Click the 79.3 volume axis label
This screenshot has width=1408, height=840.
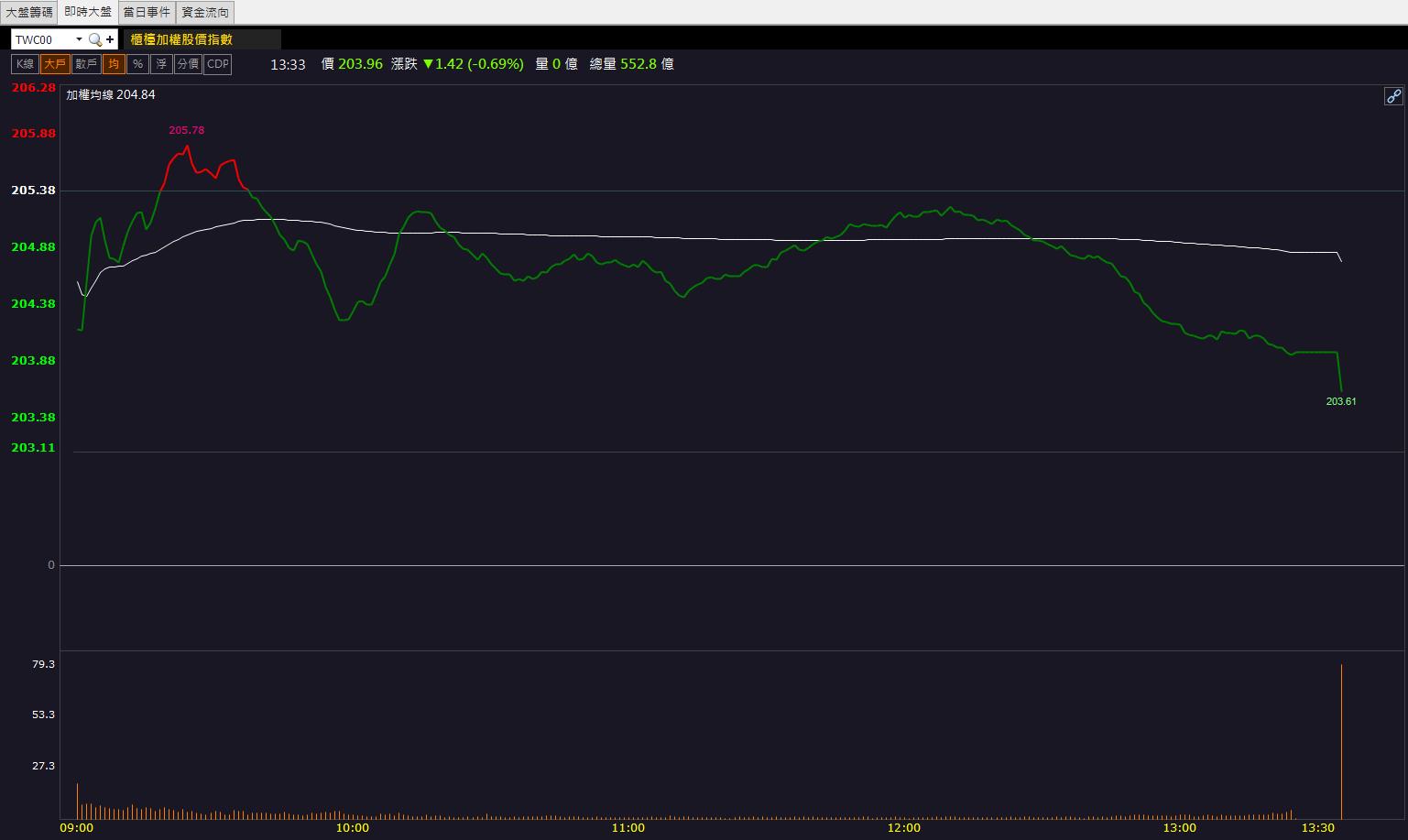pos(44,663)
